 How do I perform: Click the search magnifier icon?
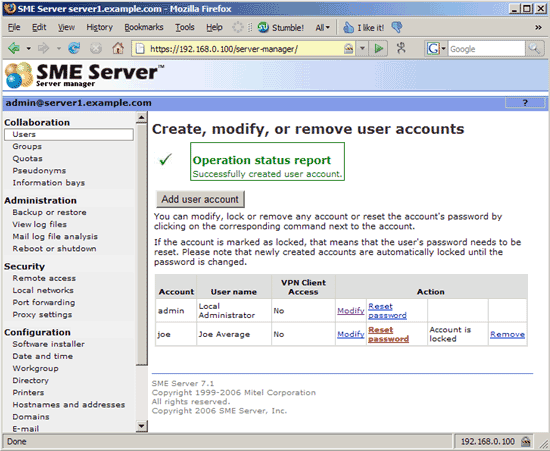(534, 49)
